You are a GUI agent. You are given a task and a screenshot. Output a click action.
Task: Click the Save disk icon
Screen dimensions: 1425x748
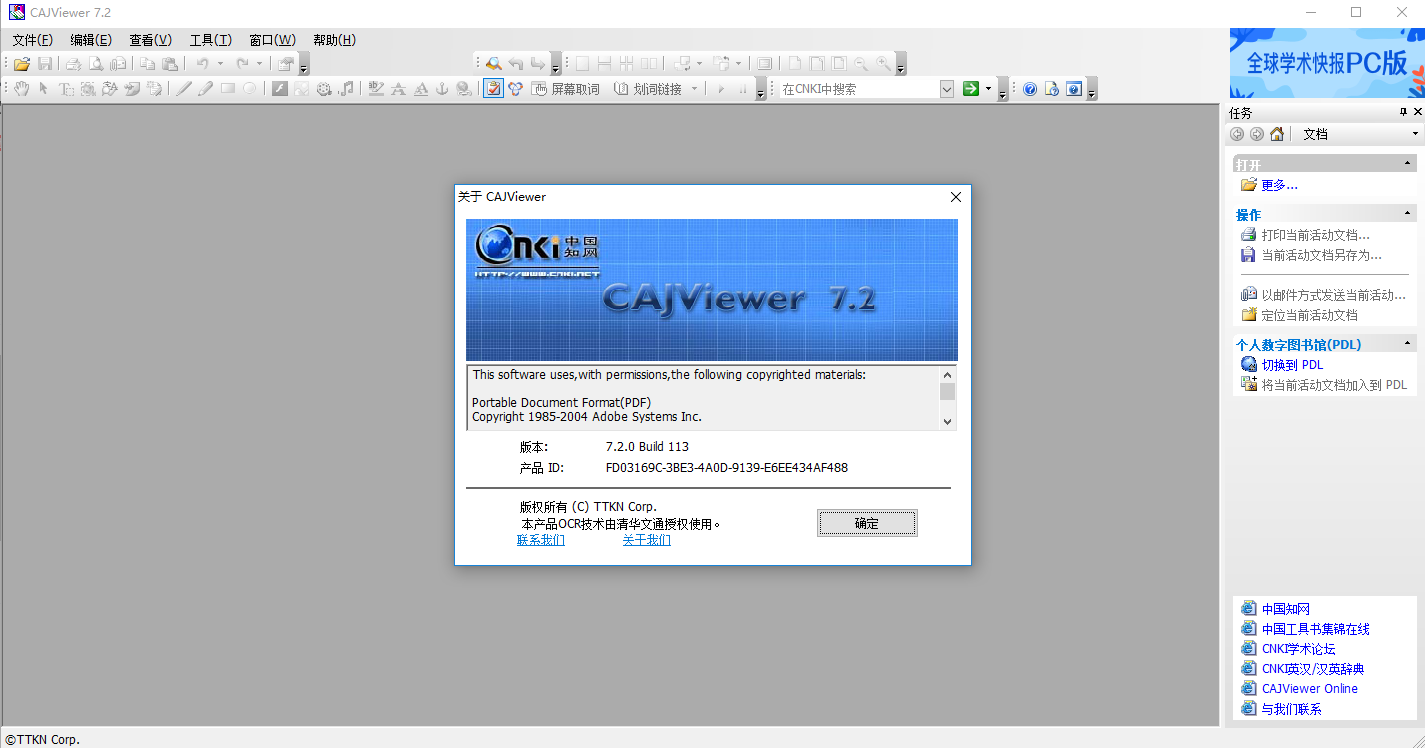[45, 64]
